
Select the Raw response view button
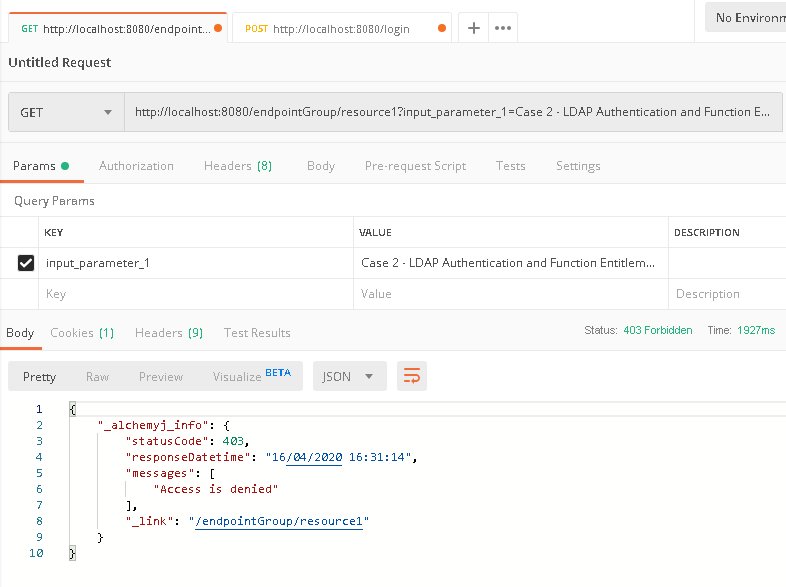[97, 377]
